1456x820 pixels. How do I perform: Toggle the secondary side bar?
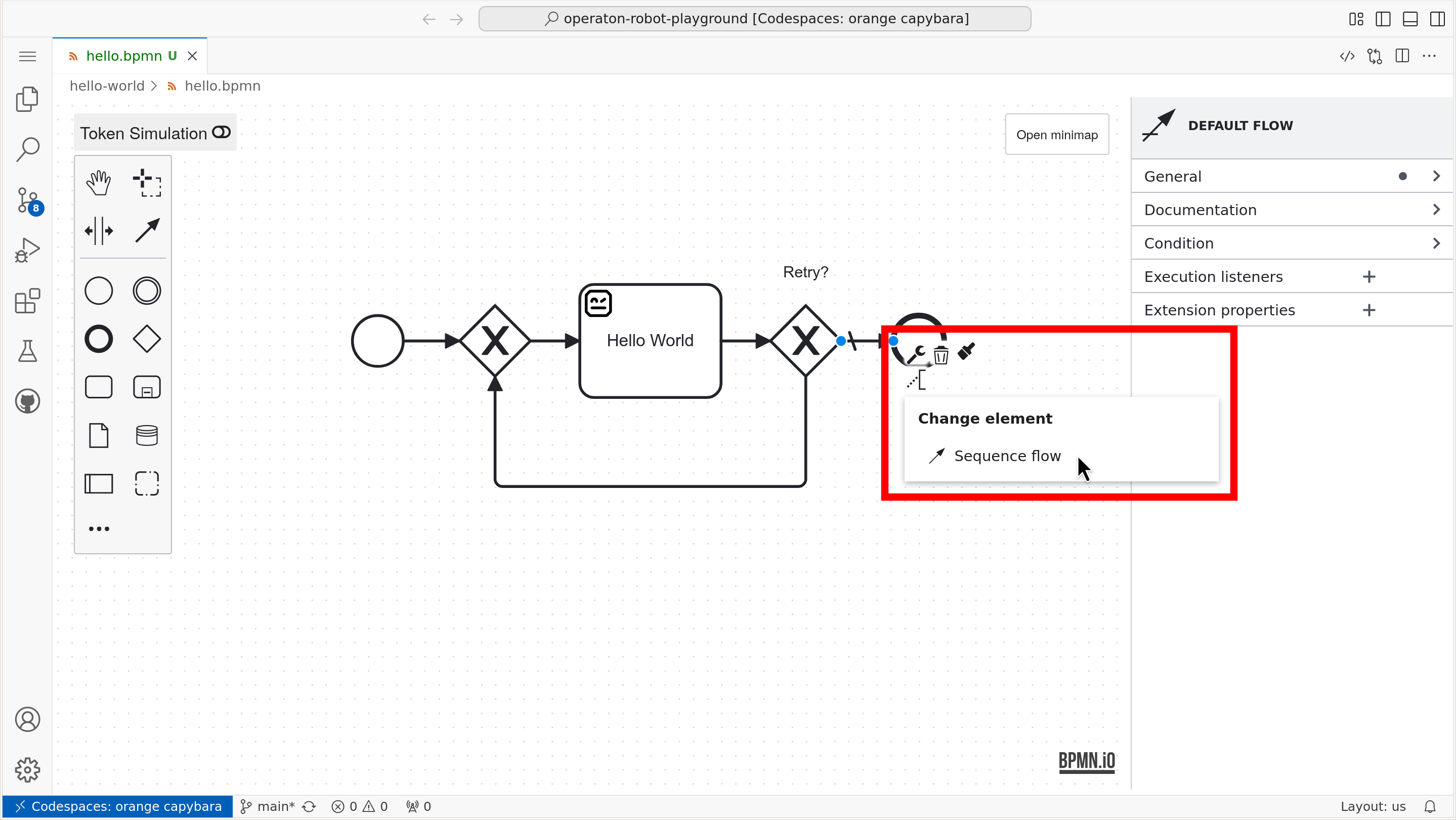pos(1437,19)
